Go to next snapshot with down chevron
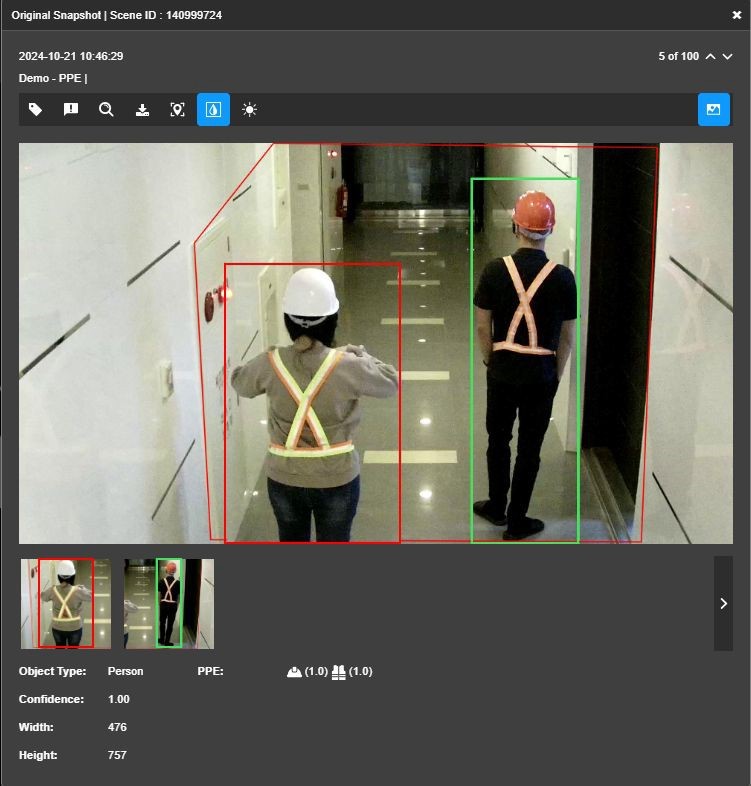Image resolution: width=751 pixels, height=786 pixels. coord(727,57)
